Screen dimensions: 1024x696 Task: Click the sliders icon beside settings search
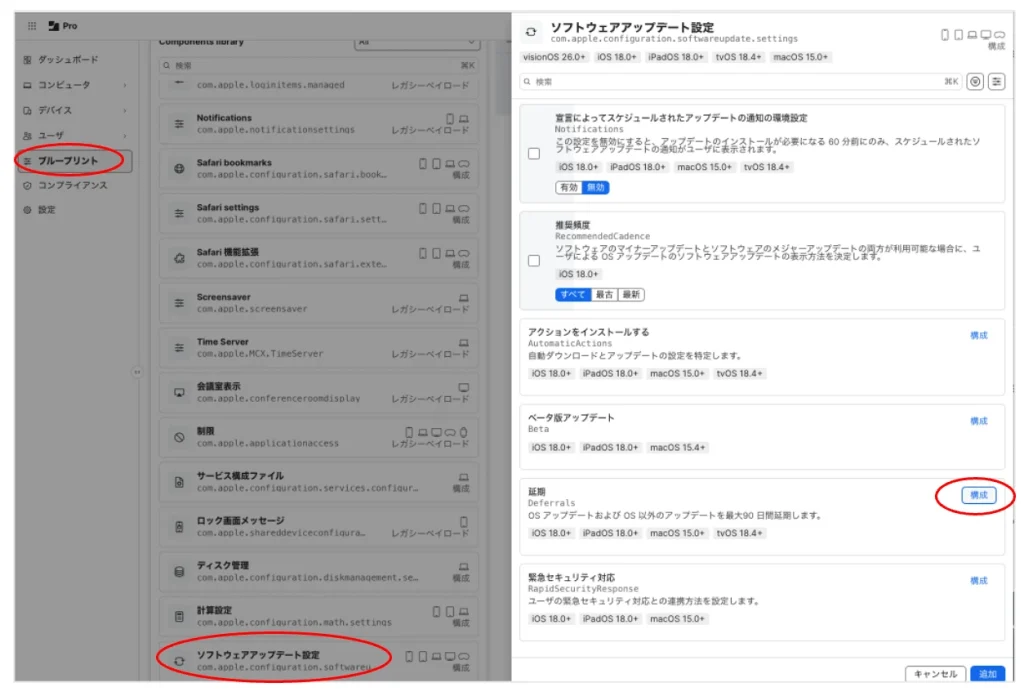tap(996, 81)
